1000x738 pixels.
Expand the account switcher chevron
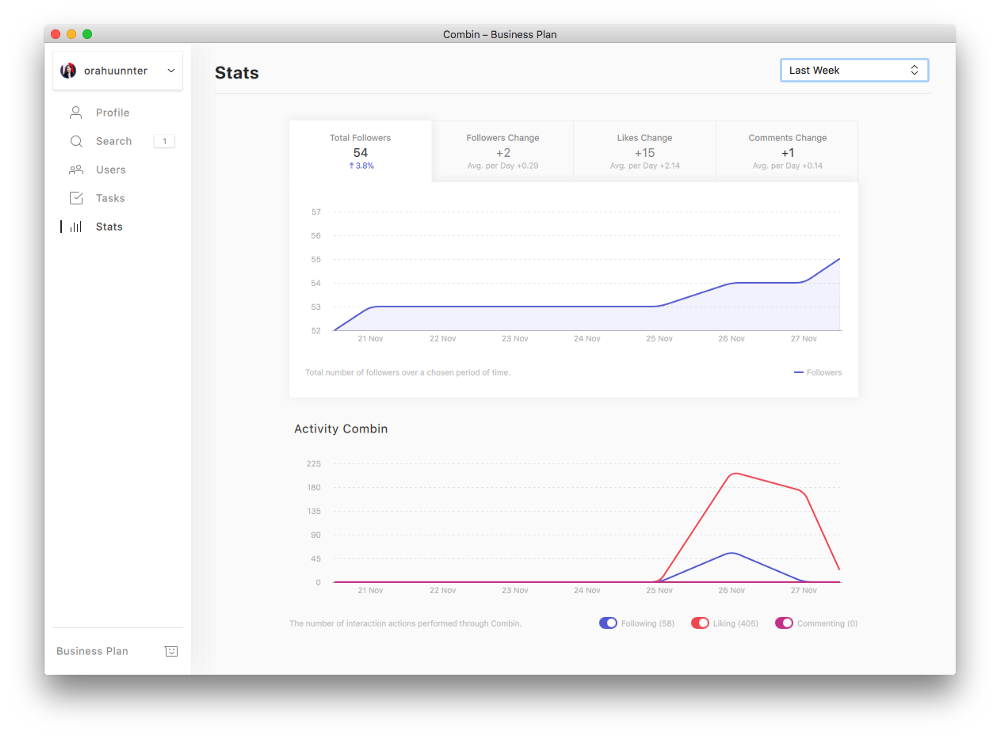pyautogui.click(x=171, y=71)
